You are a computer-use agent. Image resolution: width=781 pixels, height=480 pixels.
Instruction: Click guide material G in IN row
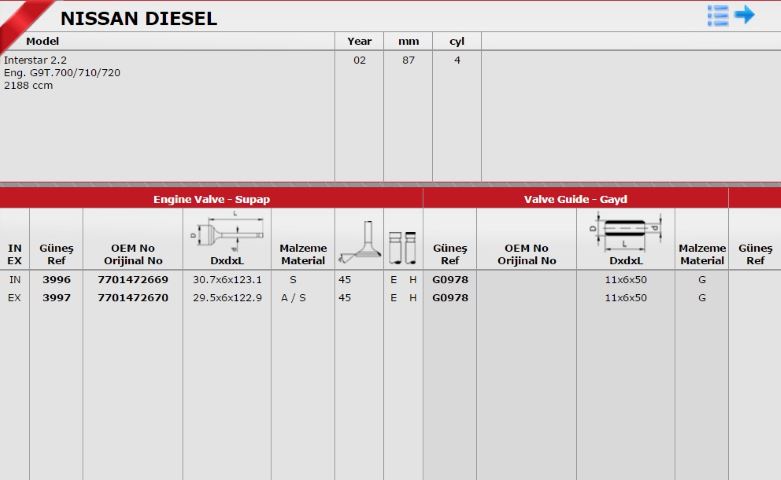pos(702,279)
